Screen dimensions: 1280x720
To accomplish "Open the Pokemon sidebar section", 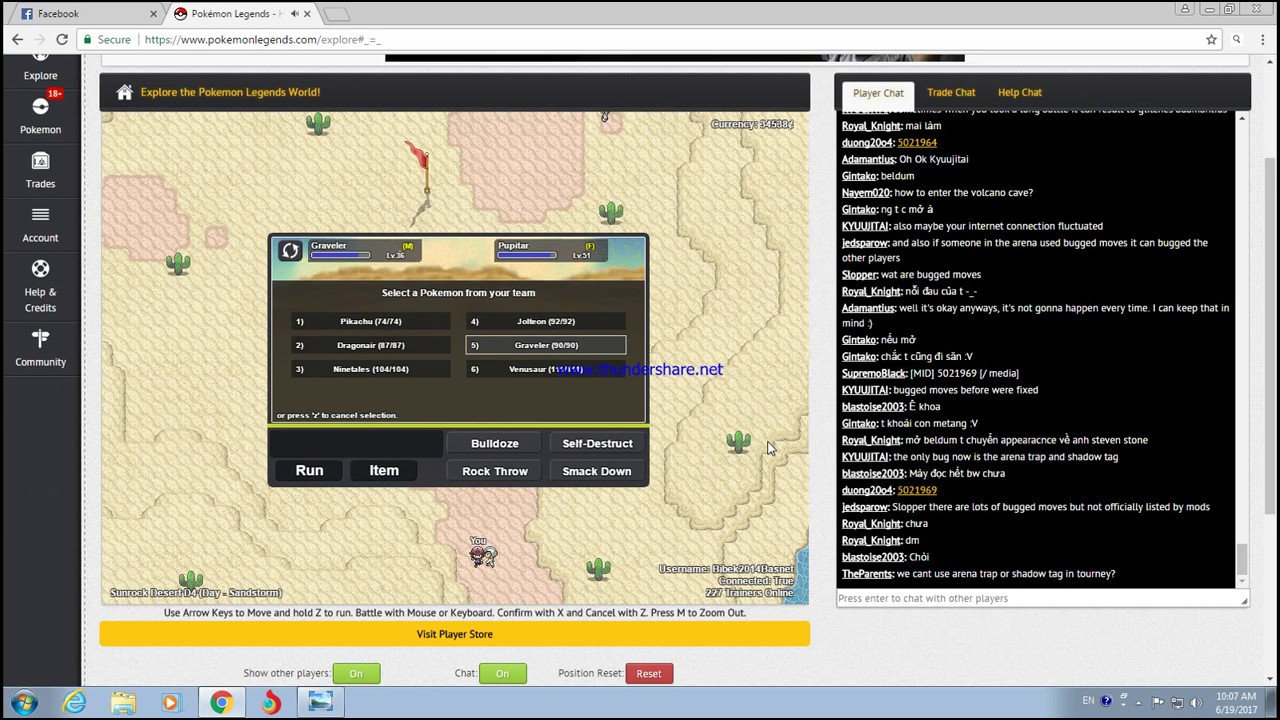I will 40,115.
